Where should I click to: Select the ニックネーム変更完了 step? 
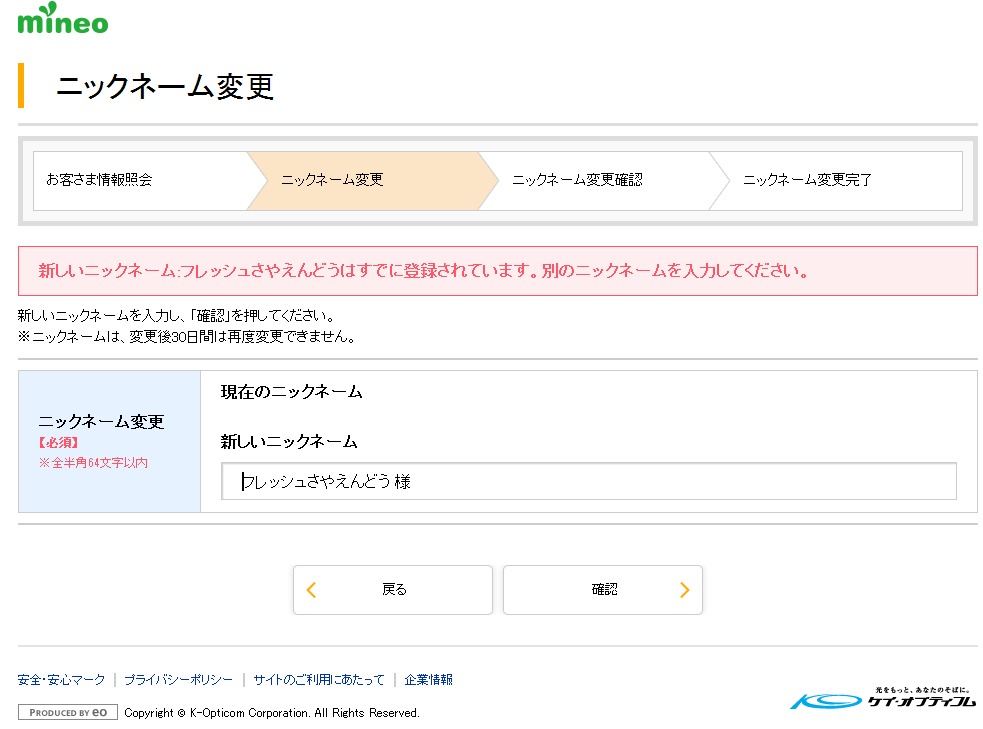(x=807, y=180)
